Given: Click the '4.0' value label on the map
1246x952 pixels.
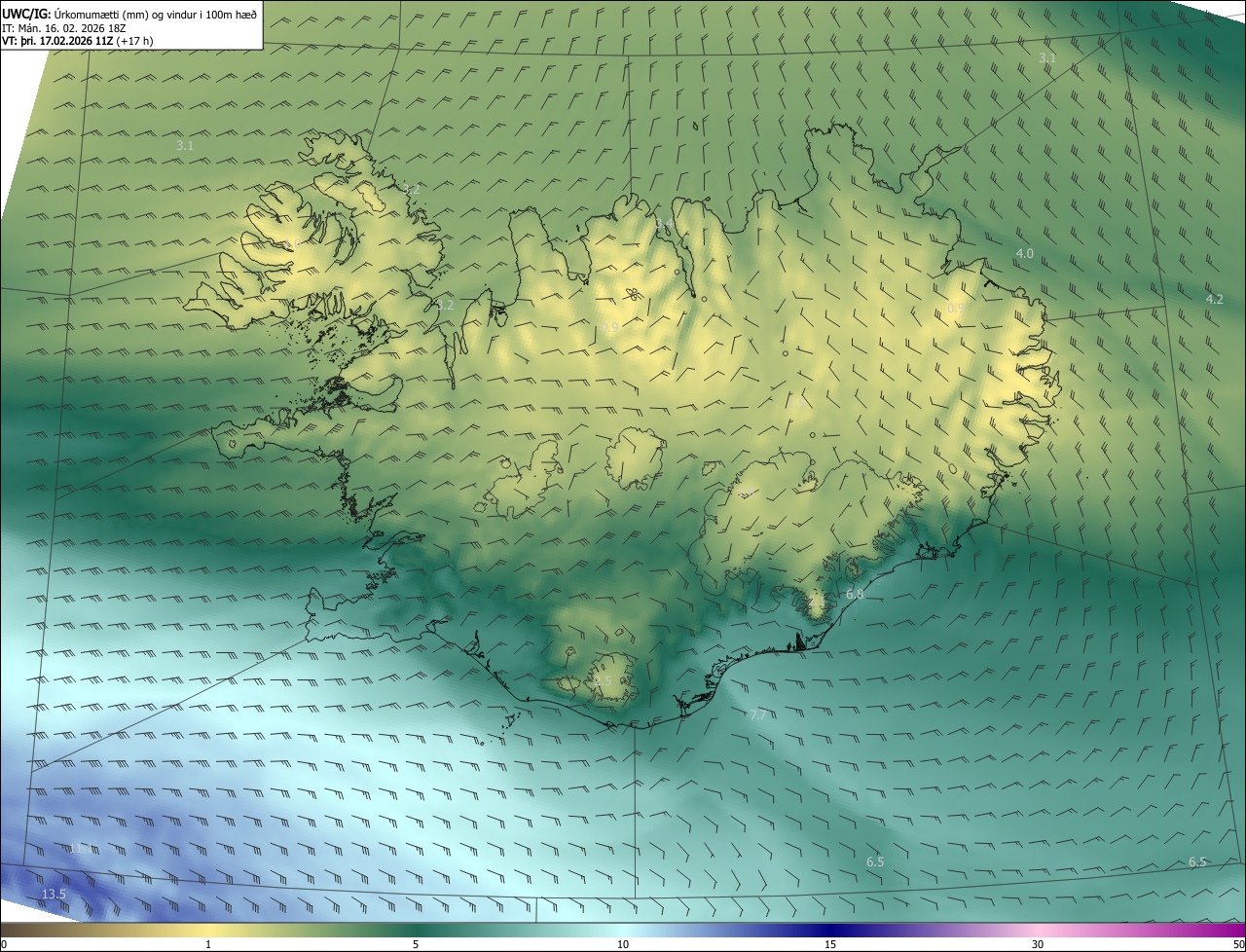Looking at the screenshot, I should (1025, 253).
